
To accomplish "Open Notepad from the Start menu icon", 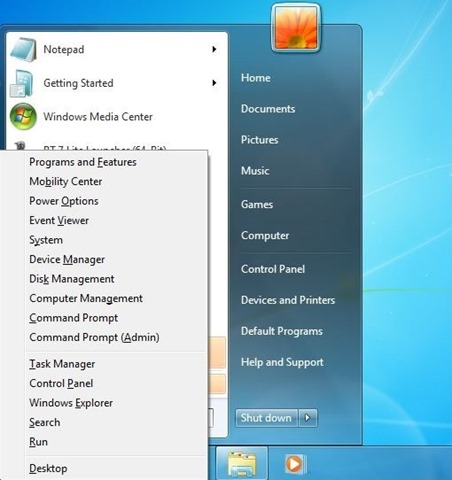I will tap(23, 50).
